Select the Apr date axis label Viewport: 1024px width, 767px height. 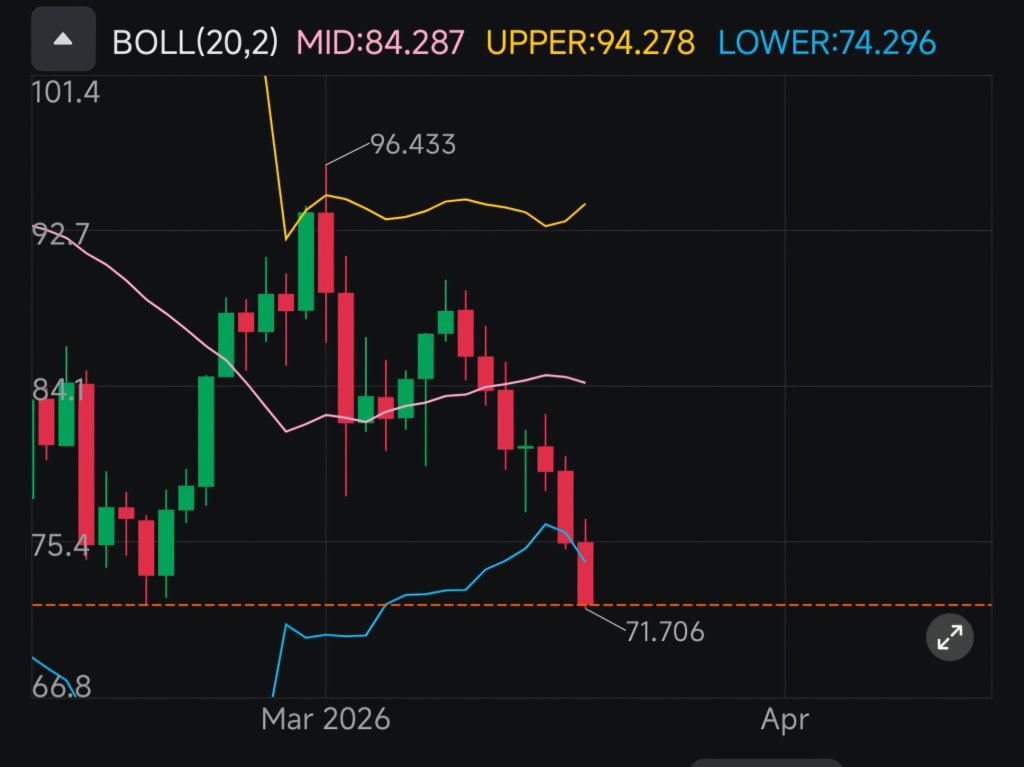(785, 720)
